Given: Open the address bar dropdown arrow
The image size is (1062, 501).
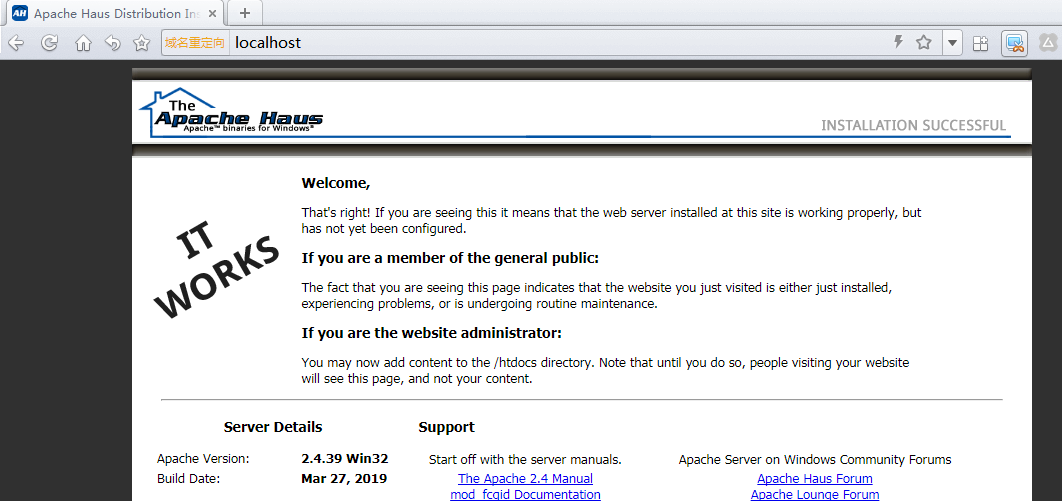Looking at the screenshot, I should 952,43.
